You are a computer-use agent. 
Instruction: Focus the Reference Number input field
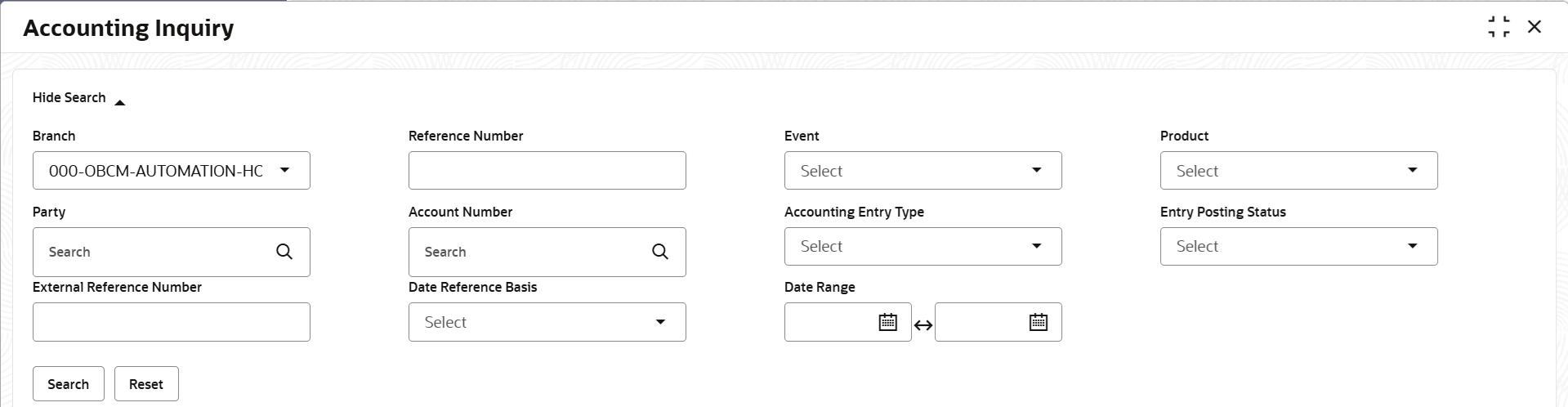(547, 170)
